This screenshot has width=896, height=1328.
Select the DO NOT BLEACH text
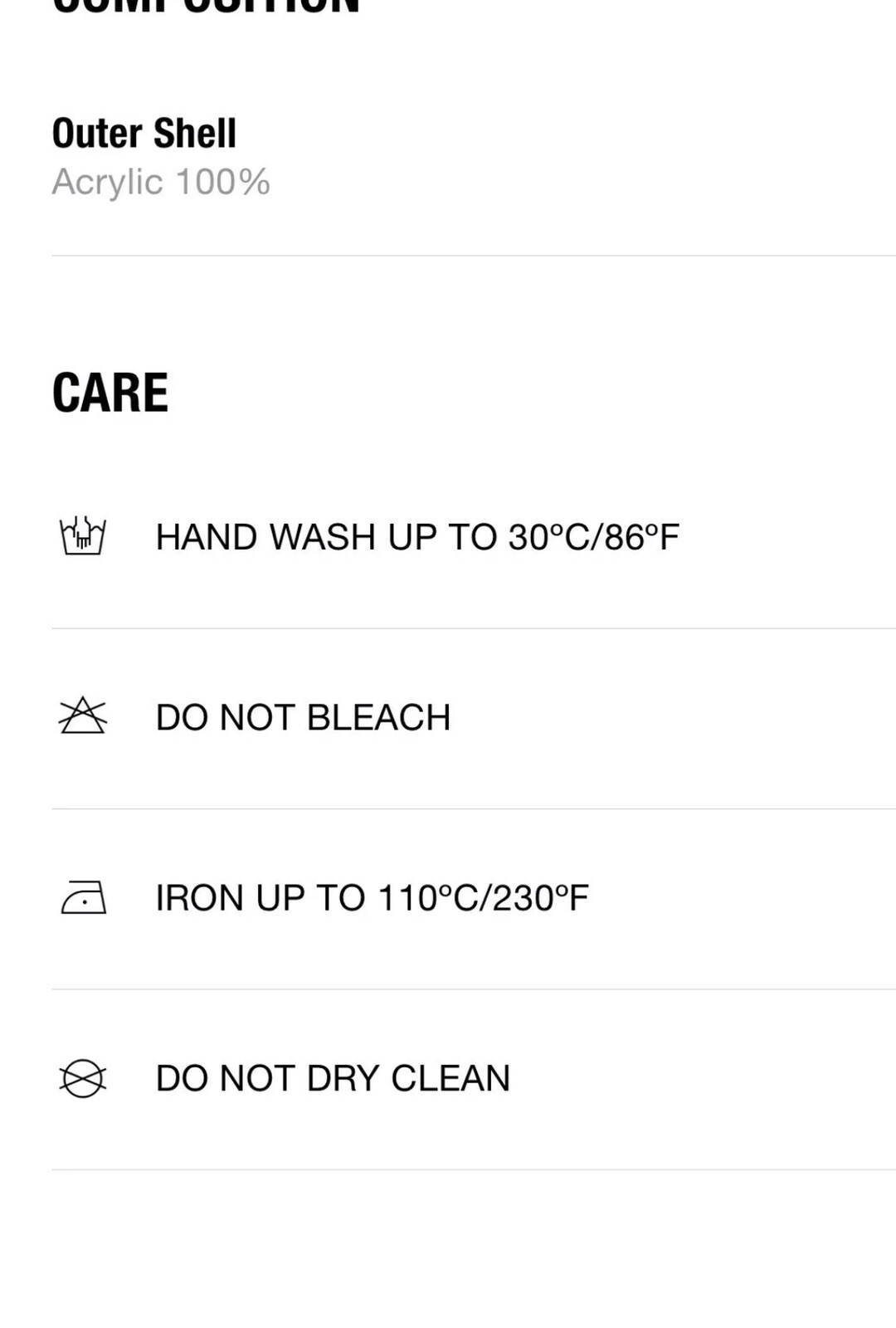coord(304,717)
